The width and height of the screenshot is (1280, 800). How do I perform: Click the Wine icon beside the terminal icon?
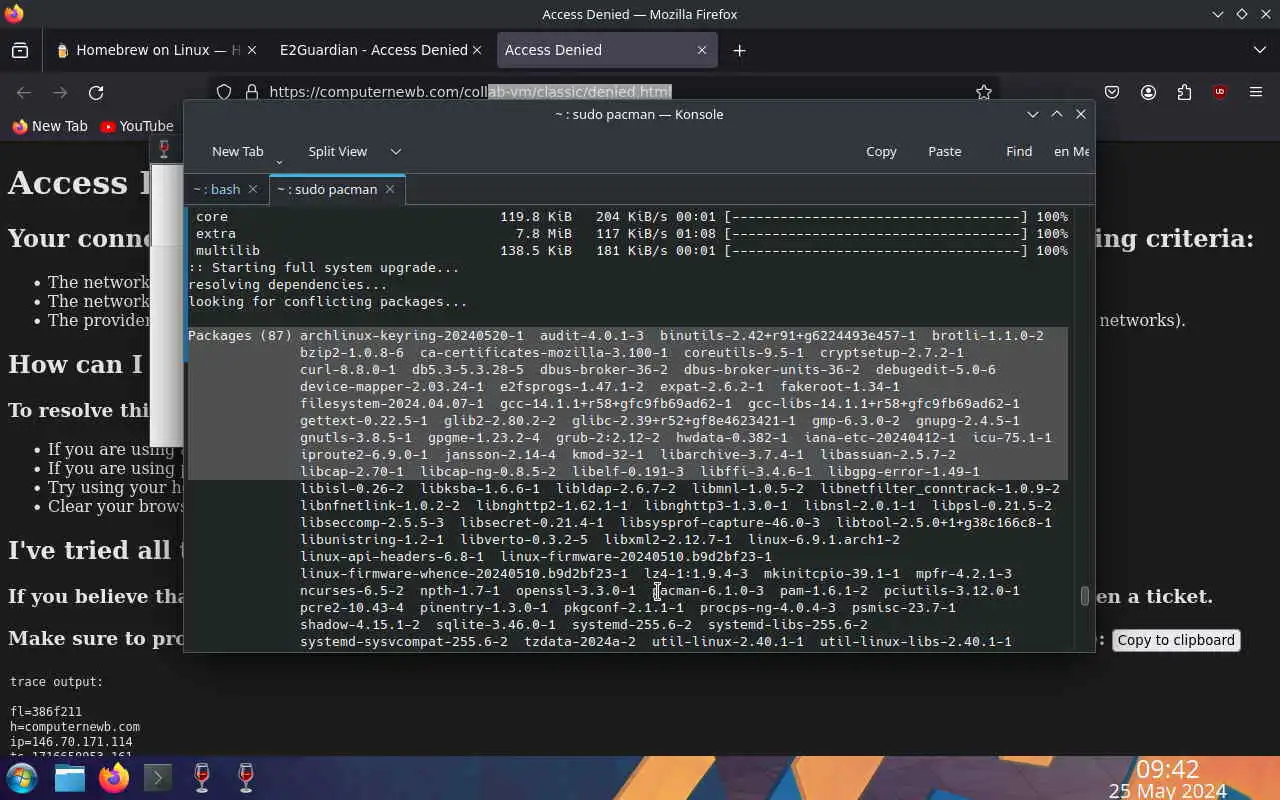click(x=202, y=778)
